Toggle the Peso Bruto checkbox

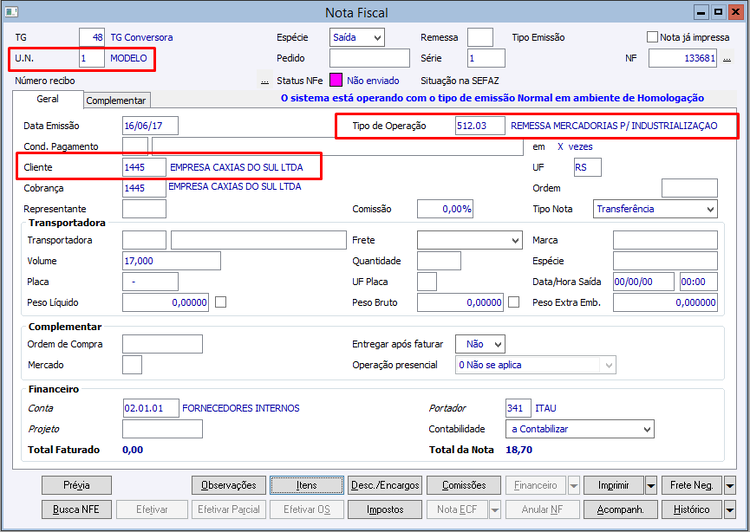[x=514, y=302]
